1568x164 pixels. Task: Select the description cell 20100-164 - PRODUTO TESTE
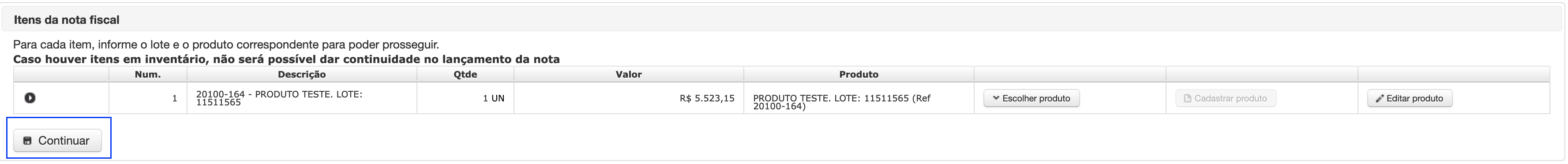pyautogui.click(x=302, y=98)
